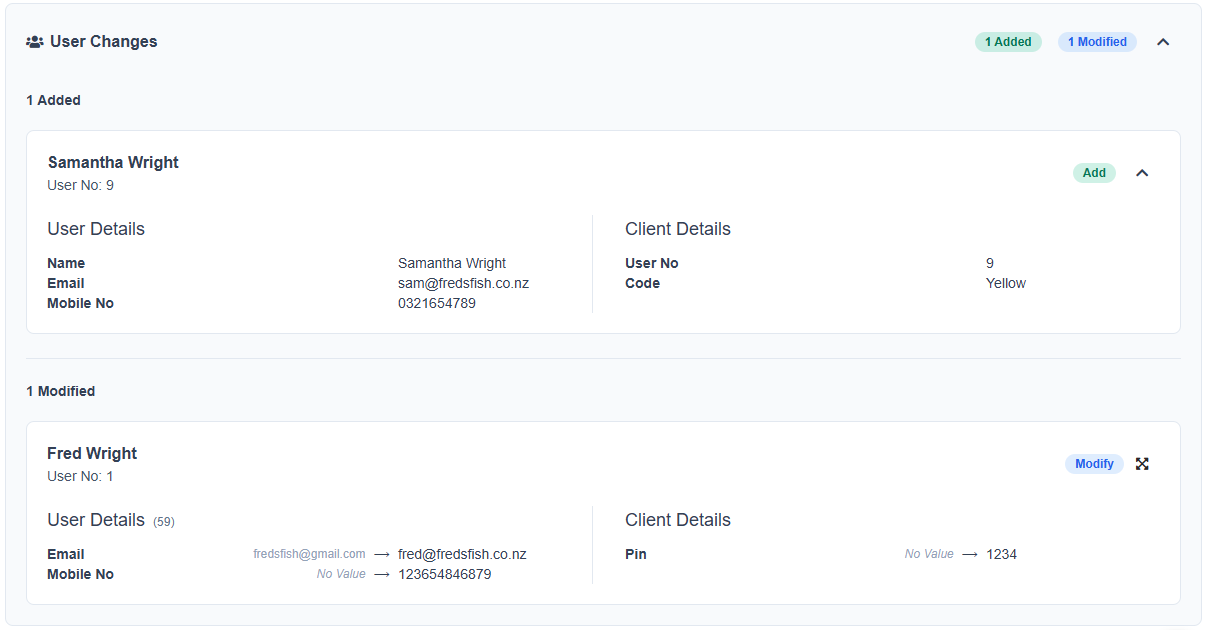Collapse the User Changes section

1163,42
